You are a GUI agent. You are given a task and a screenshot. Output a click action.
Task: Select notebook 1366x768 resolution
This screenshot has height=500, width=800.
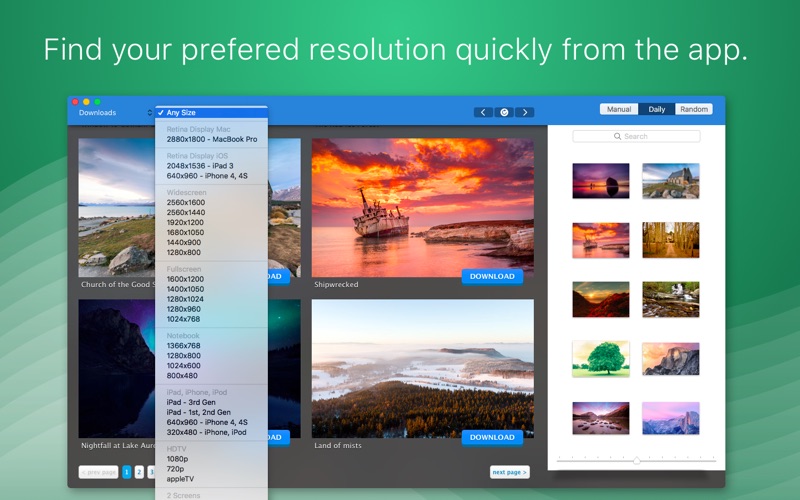pyautogui.click(x=211, y=346)
